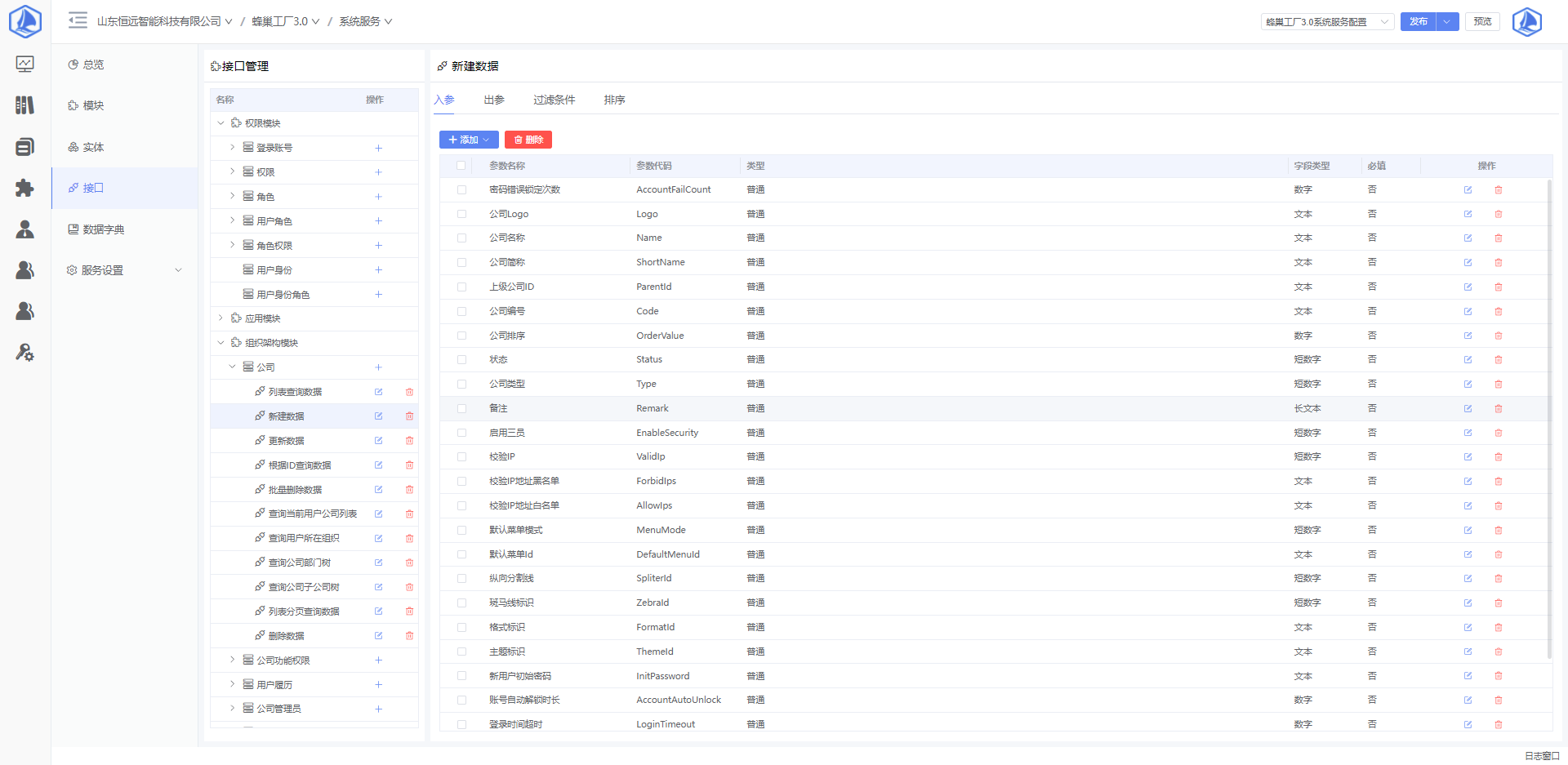Select checkbox for 公司名称 row

[x=461, y=238]
